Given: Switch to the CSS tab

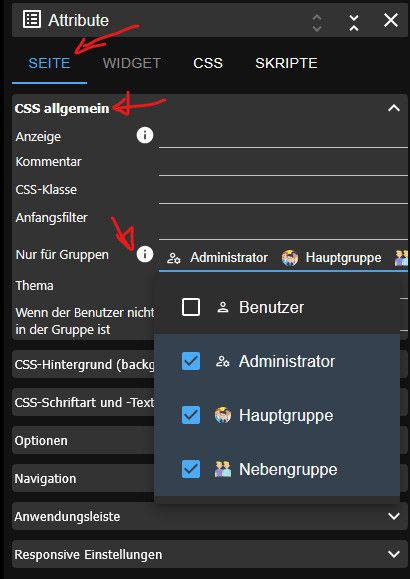Looking at the screenshot, I should click(208, 63).
